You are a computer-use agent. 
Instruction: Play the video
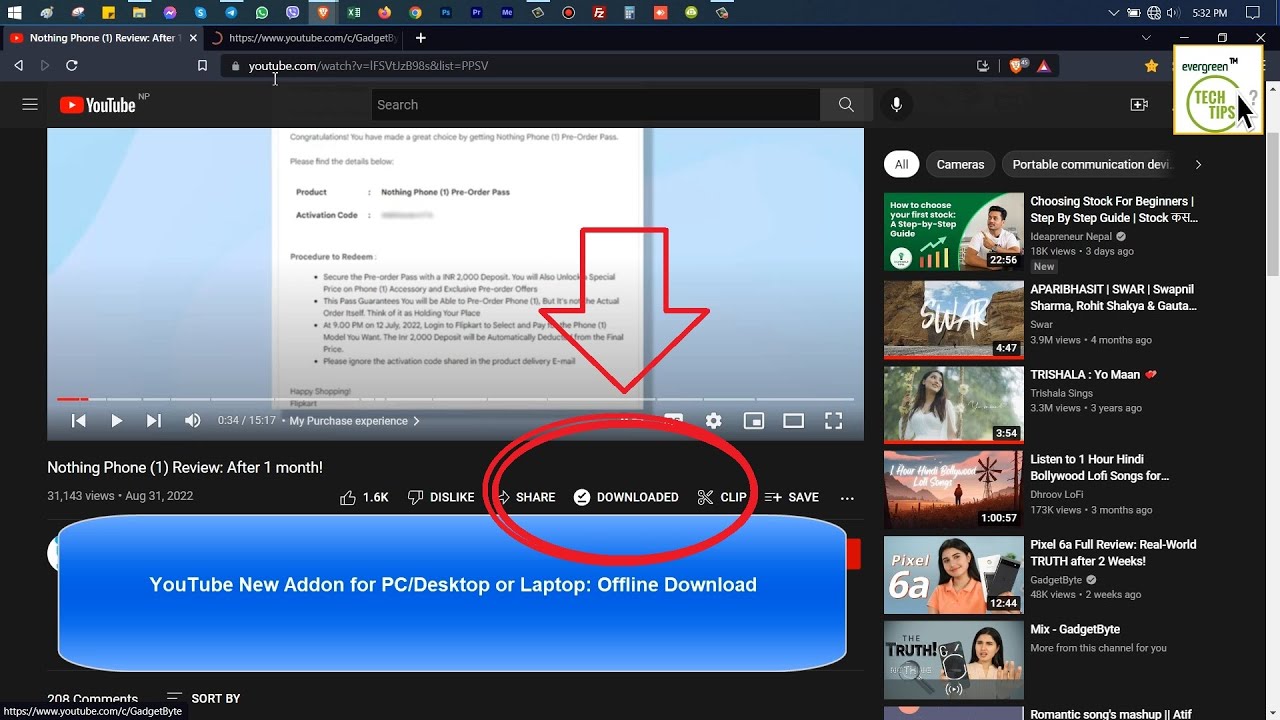pyautogui.click(x=116, y=421)
